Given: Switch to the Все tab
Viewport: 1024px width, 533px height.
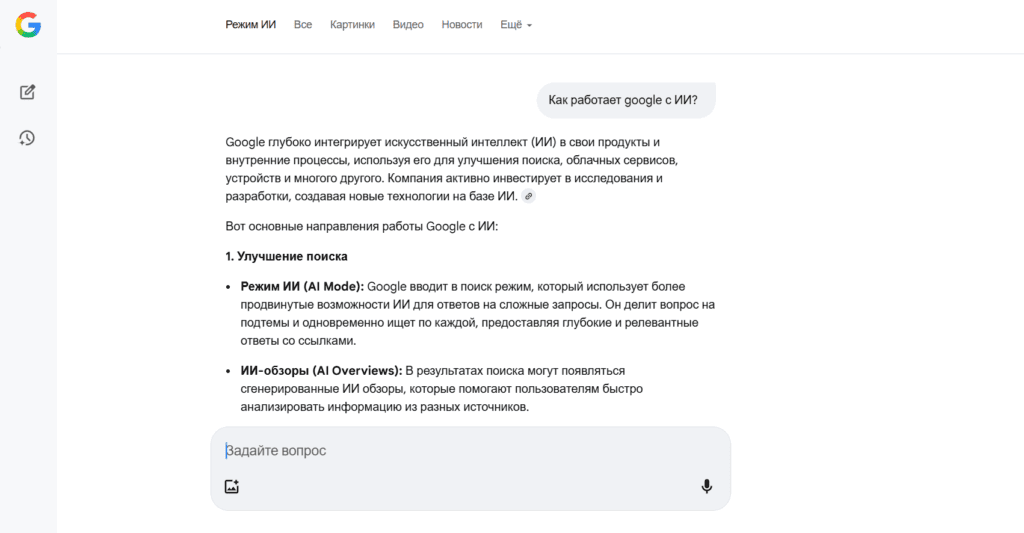Looking at the screenshot, I should pos(303,25).
